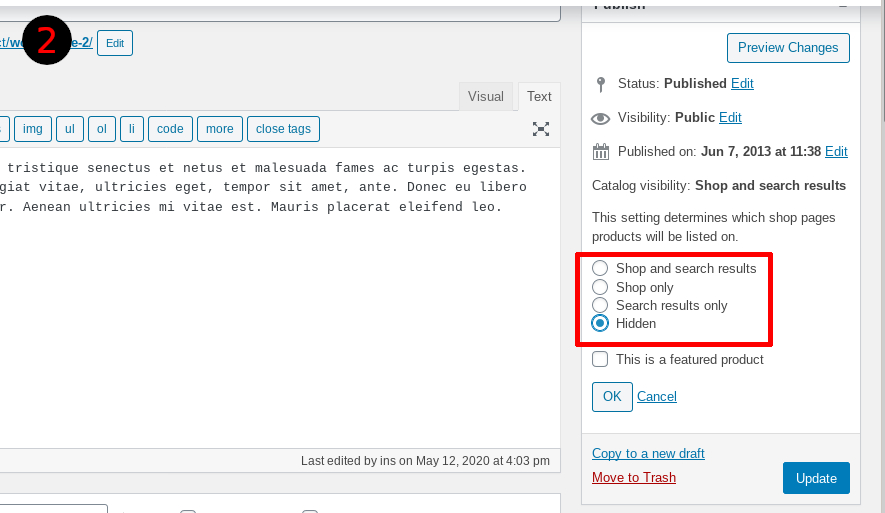Choose Search results only radio option
Viewport: 885px width, 513px height.
coord(600,305)
